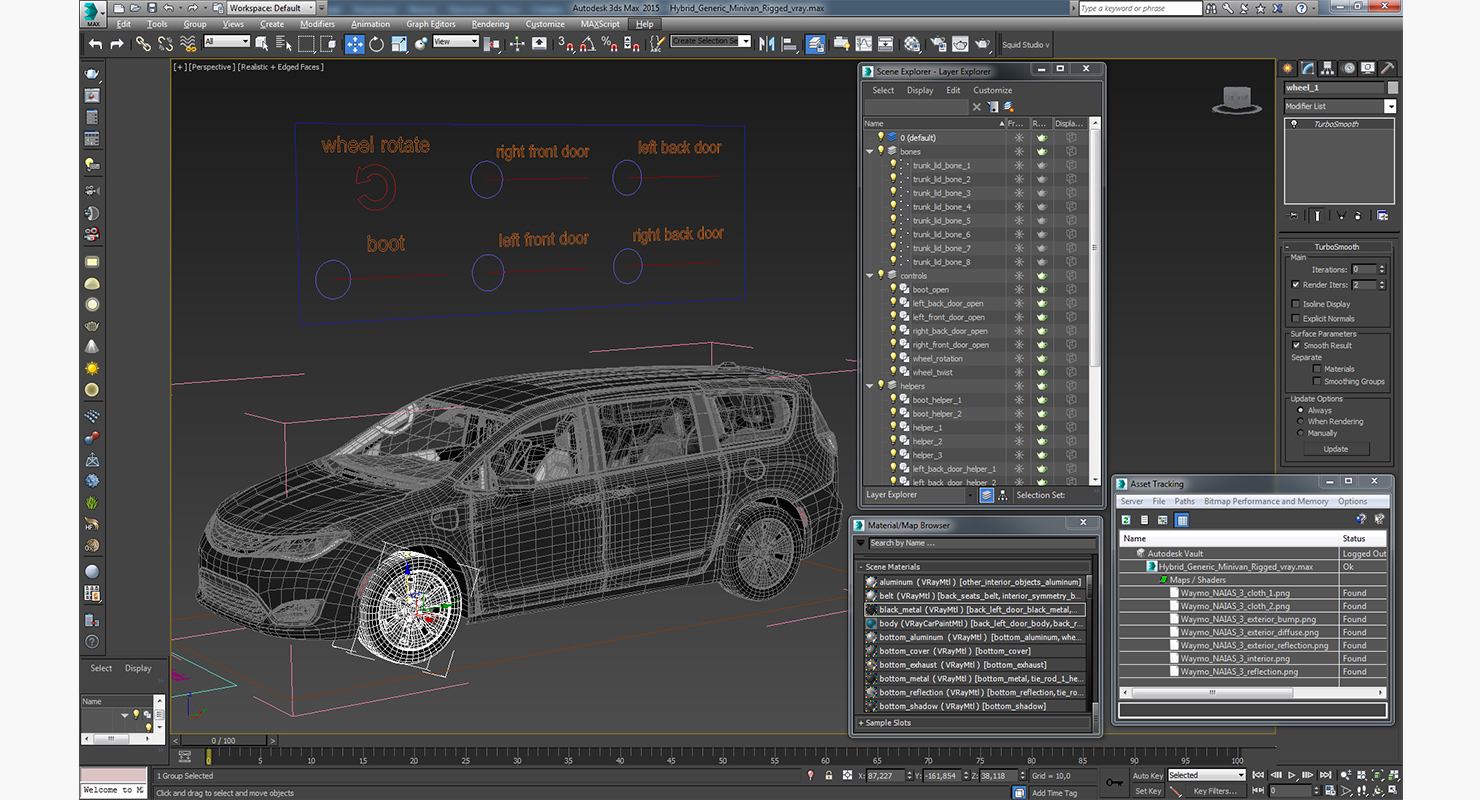
Task: Toggle visibility bulb of trunk_lid_bone_1 layer
Action: (x=894, y=165)
